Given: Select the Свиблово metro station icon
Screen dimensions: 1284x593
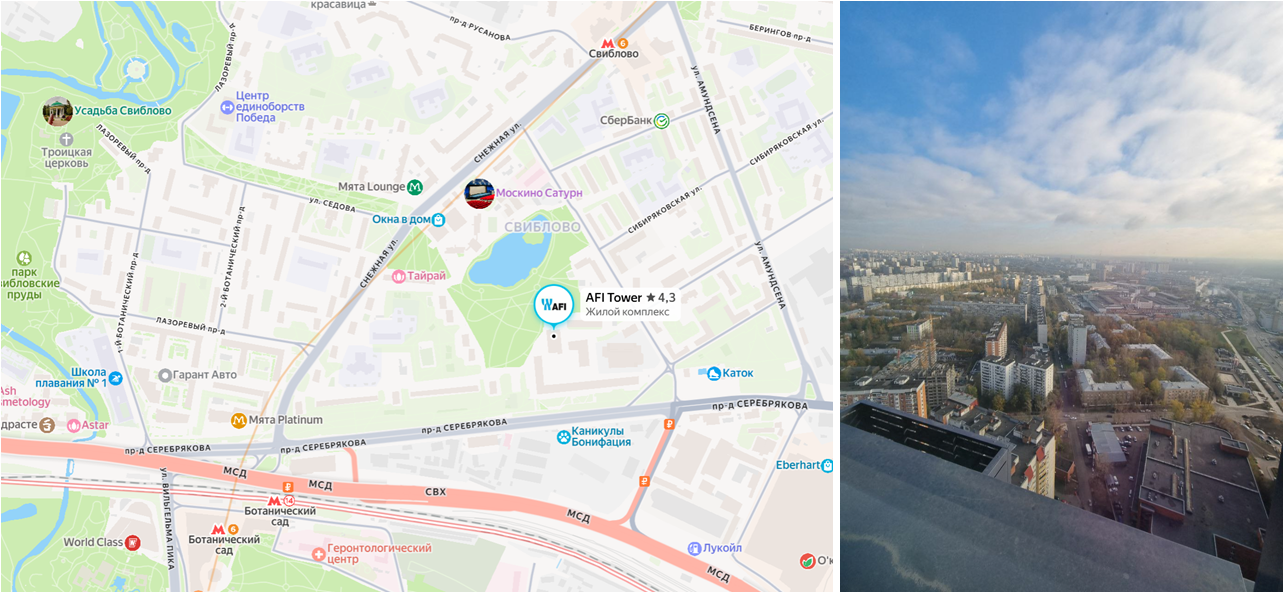Looking at the screenshot, I should tap(607, 43).
